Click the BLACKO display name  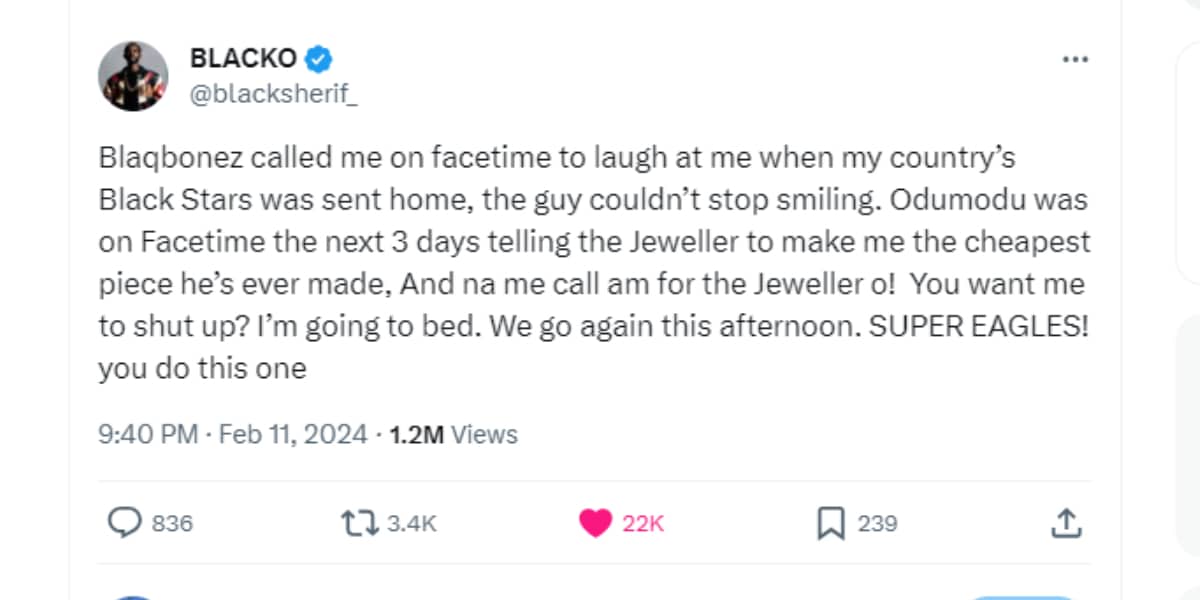[x=243, y=59]
